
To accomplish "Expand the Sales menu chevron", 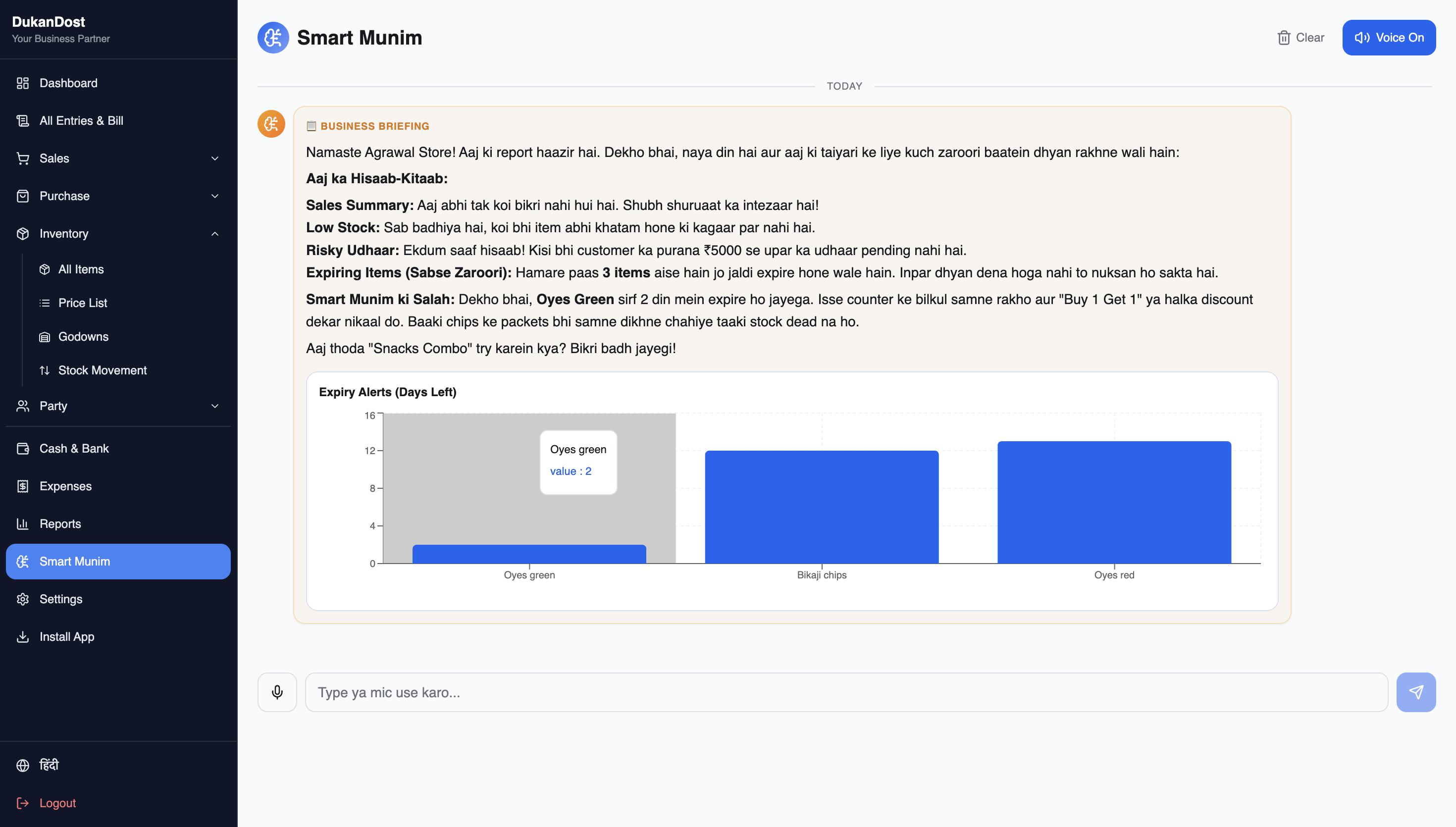I will pos(214,158).
